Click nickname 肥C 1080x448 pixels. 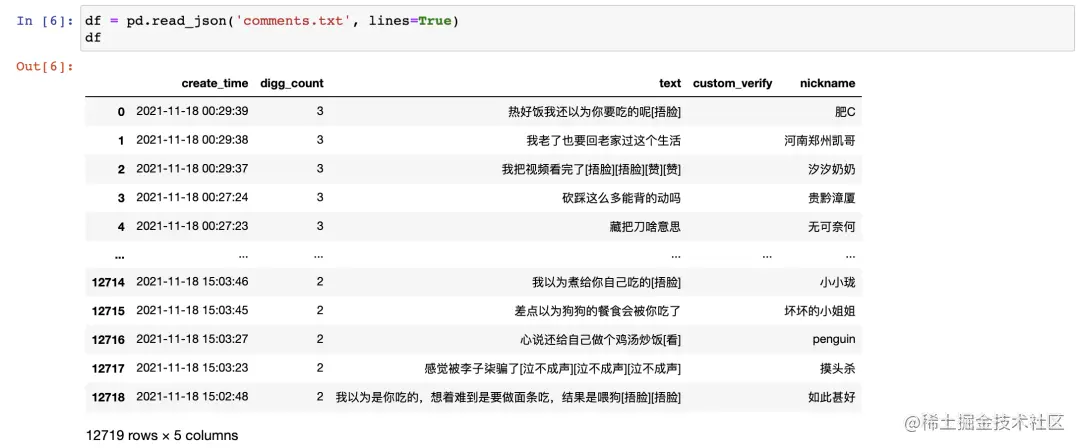844,112
